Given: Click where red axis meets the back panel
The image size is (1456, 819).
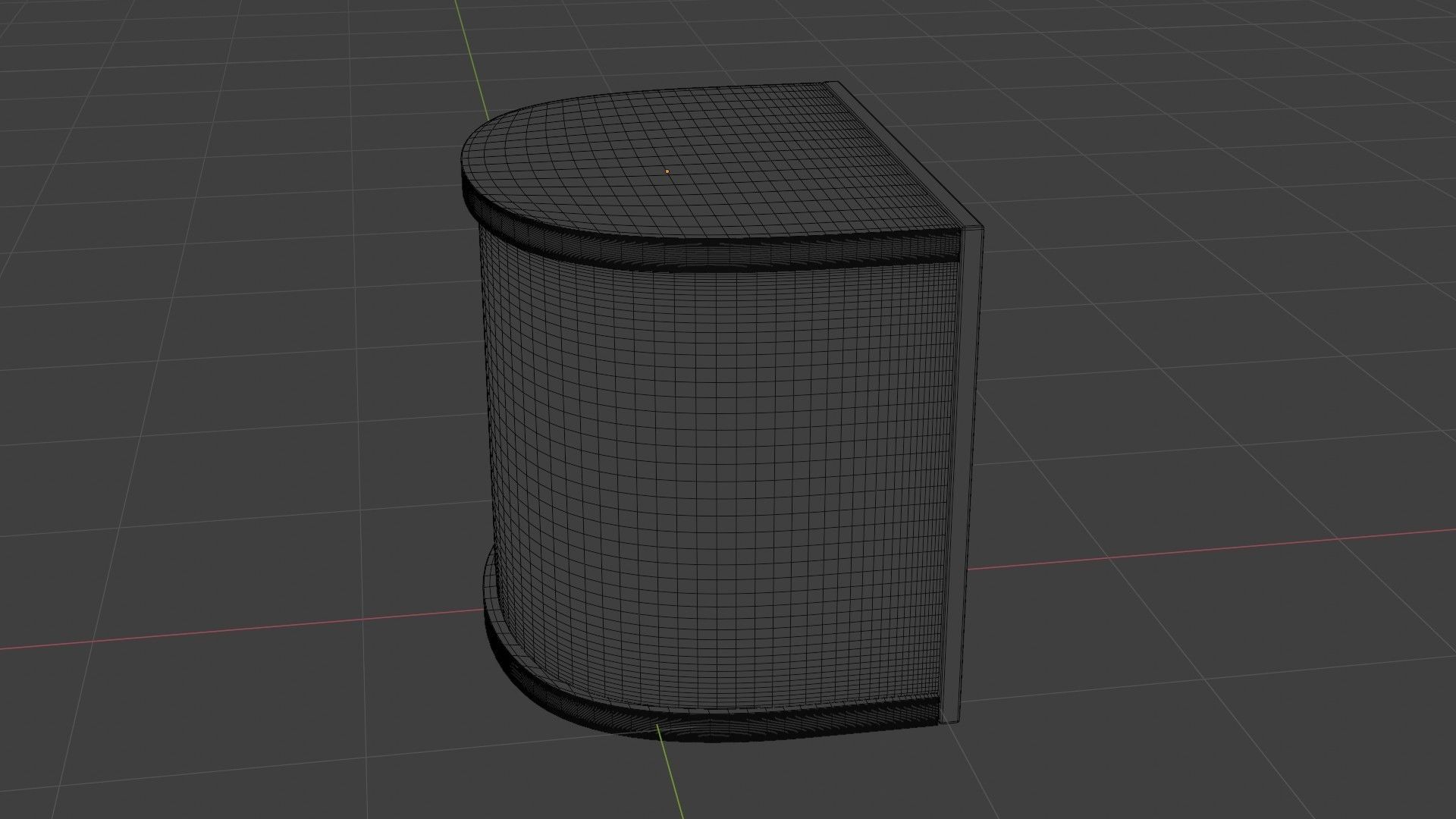Looking at the screenshot, I should [969, 568].
